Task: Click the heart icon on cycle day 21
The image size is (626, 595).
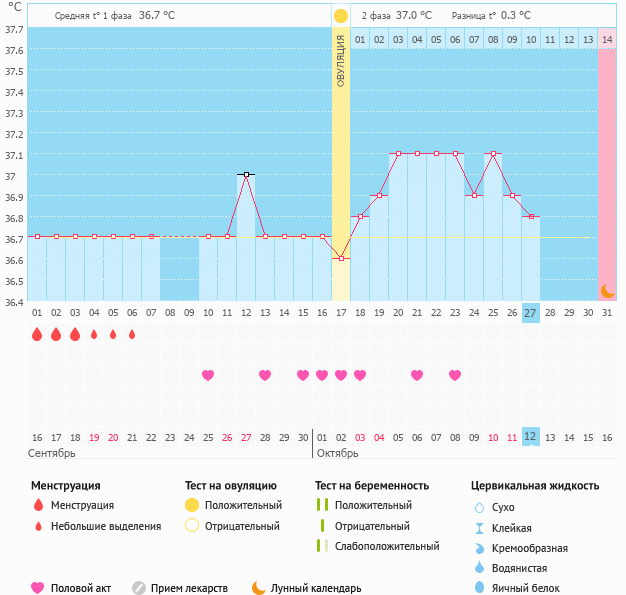Action: (417, 375)
